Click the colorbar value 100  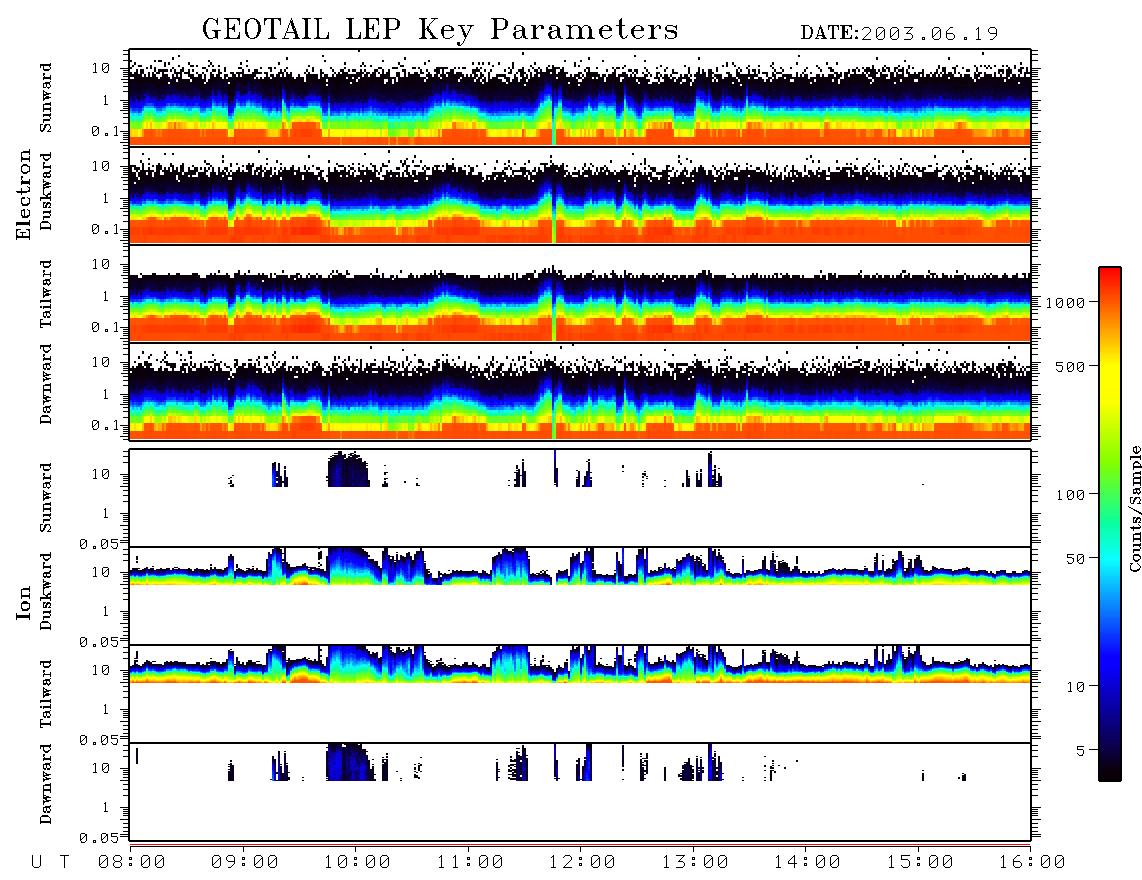click(1070, 495)
